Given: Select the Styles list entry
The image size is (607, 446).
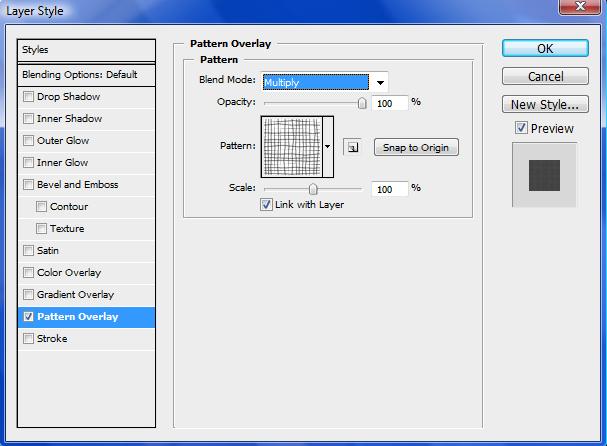Looking at the screenshot, I should (86, 50).
